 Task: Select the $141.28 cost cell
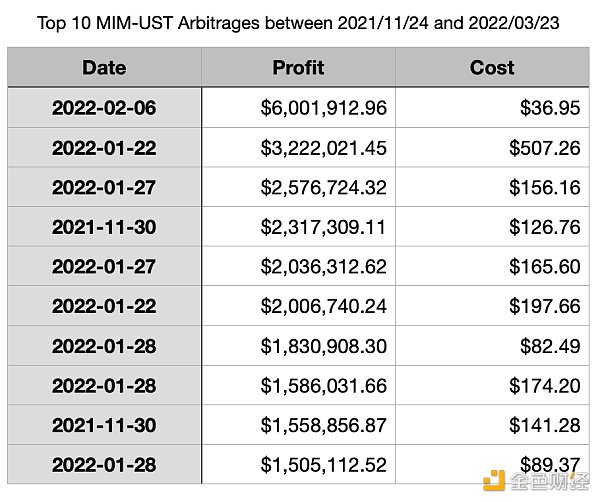492,425
